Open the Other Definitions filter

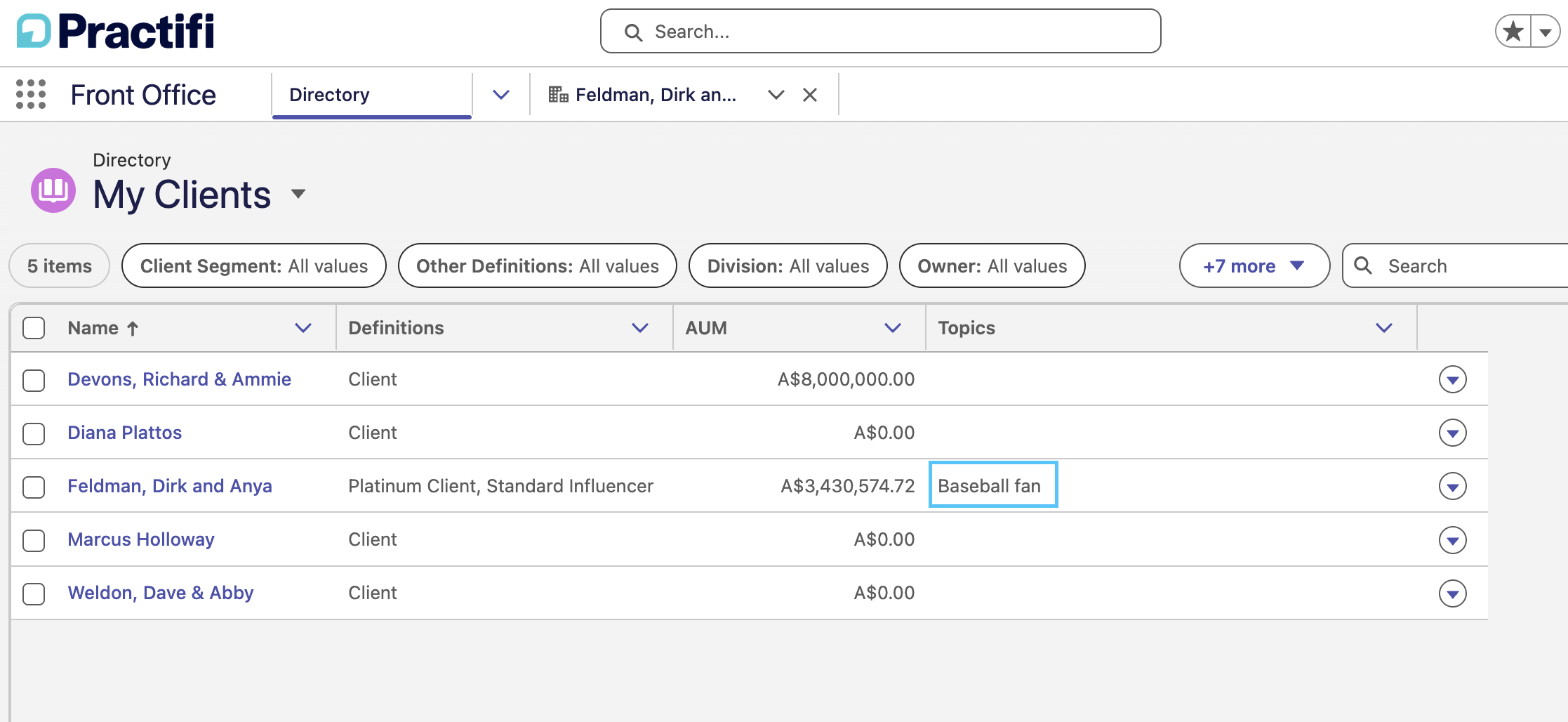tap(538, 266)
